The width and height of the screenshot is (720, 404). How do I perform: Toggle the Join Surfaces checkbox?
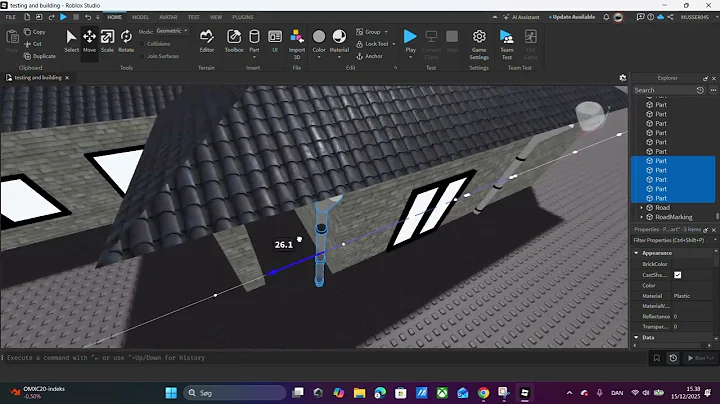pos(142,56)
